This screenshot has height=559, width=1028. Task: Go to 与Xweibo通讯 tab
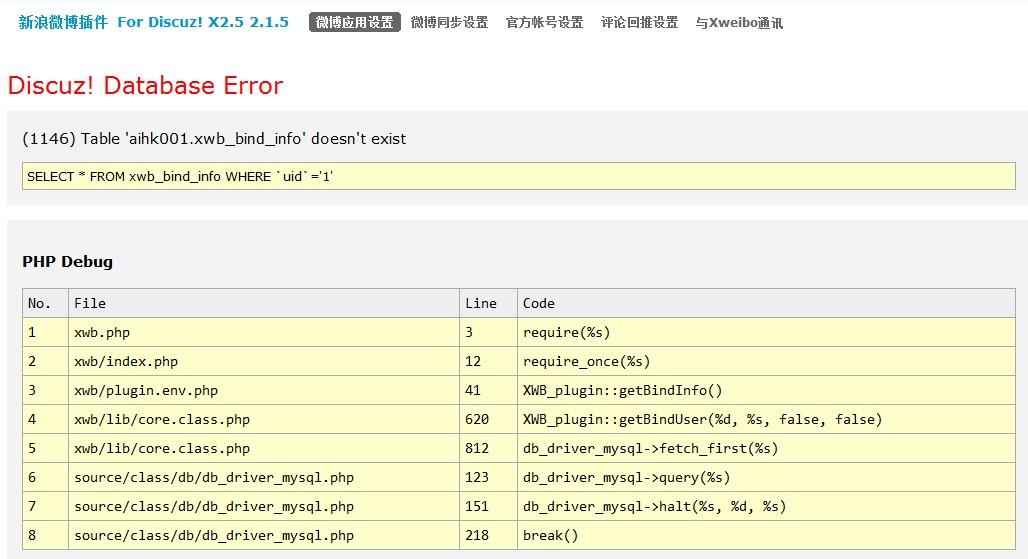click(740, 22)
